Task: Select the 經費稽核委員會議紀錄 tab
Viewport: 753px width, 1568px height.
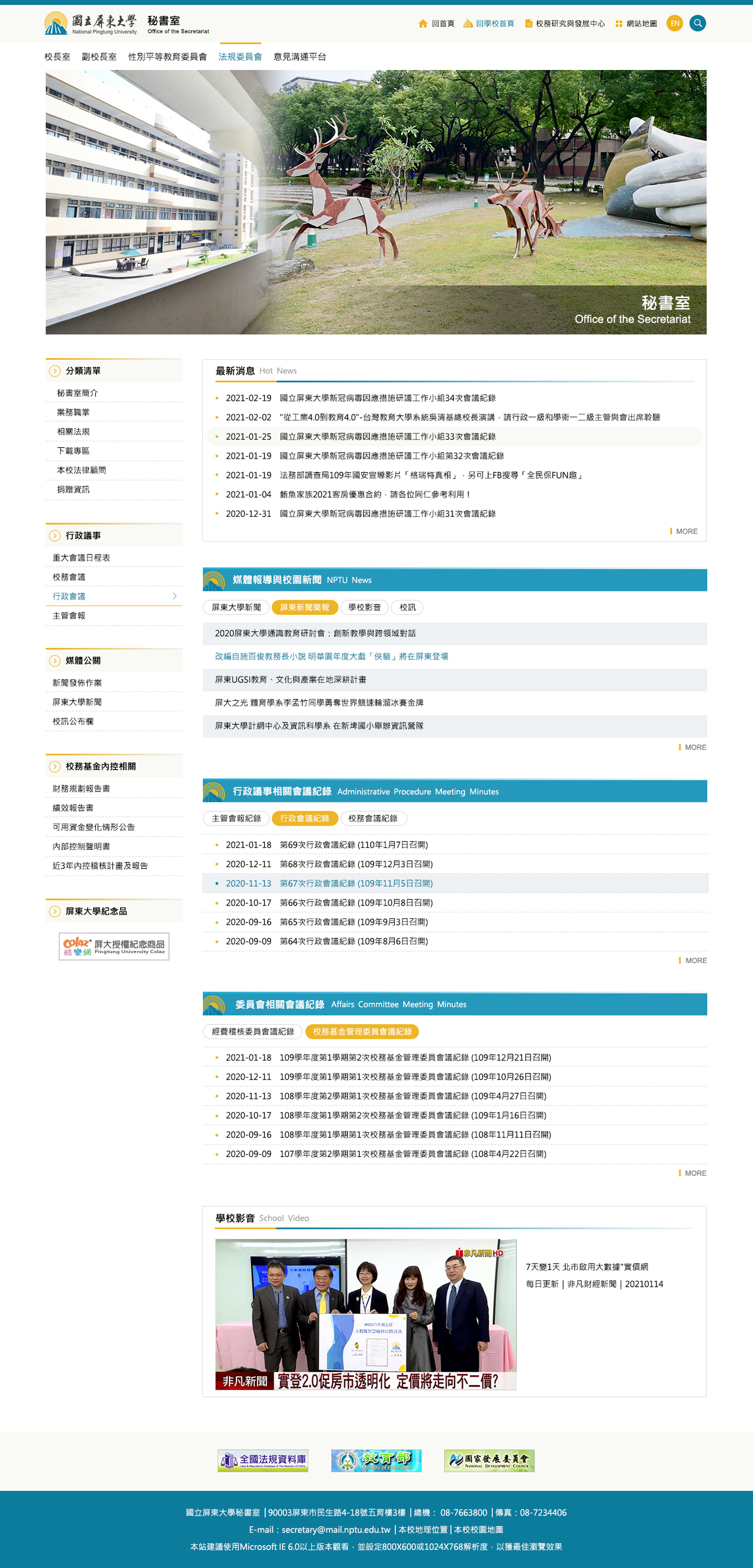Action: tap(253, 1032)
